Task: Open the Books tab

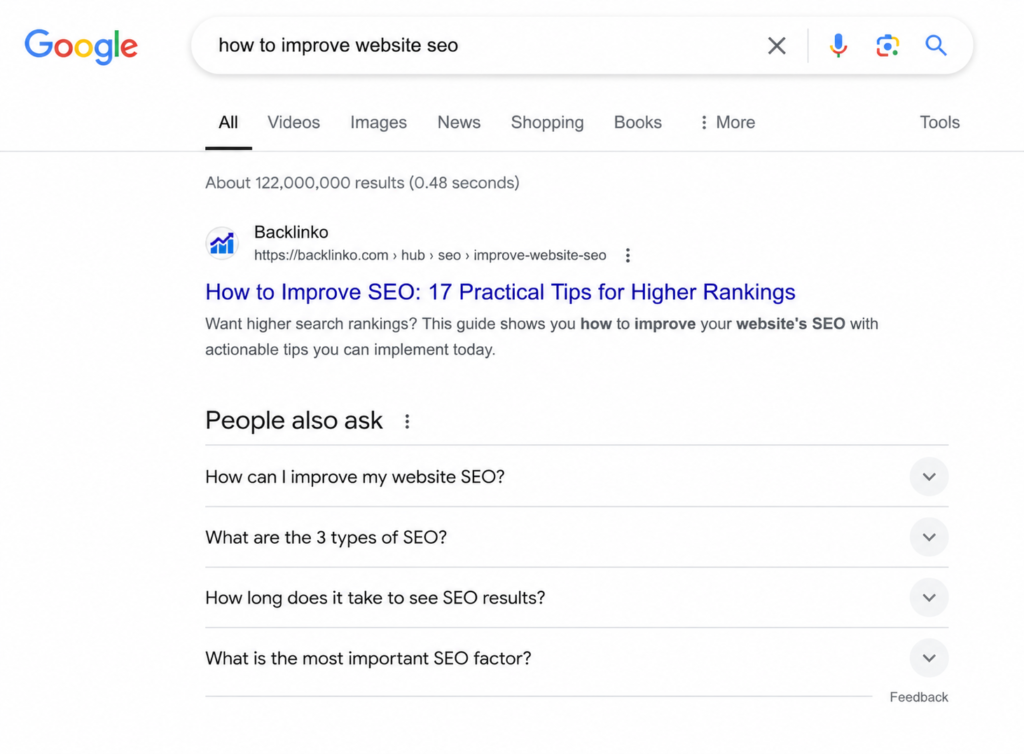Action: (637, 122)
